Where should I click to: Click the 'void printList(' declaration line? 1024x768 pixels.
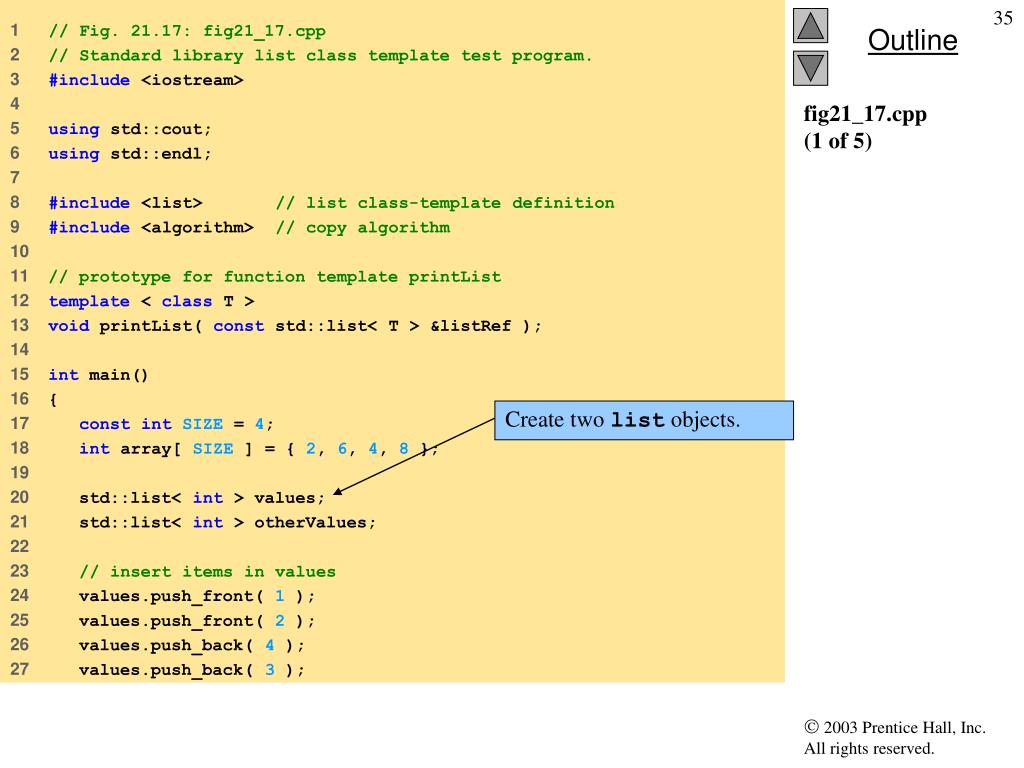(x=295, y=326)
